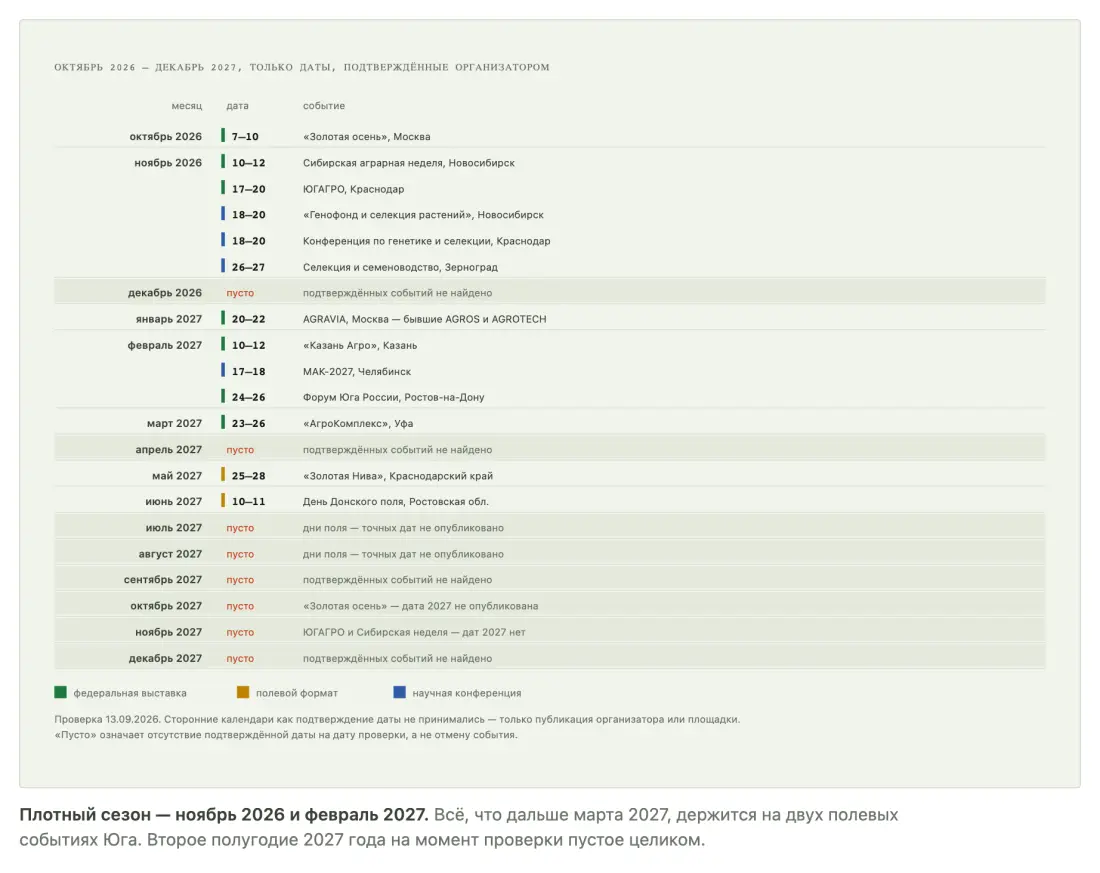Image resolution: width=1100 pixels, height=873 pixels.
Task: Click the bold caption 'Плотный сезон — ноябрь 2026 и февраль 2027.'
Action: 224,815
